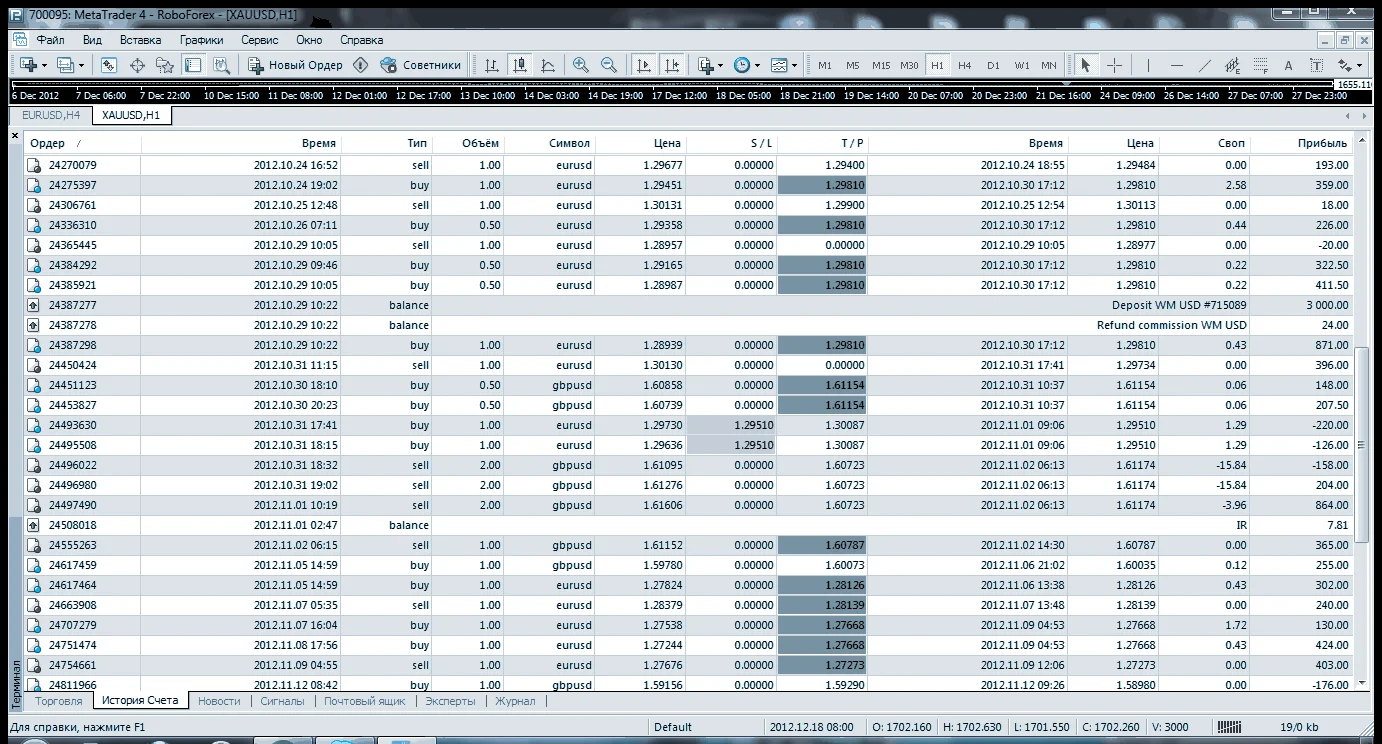1382x744 pixels.
Task: Switch timeframe to H4
Action: (x=964, y=65)
